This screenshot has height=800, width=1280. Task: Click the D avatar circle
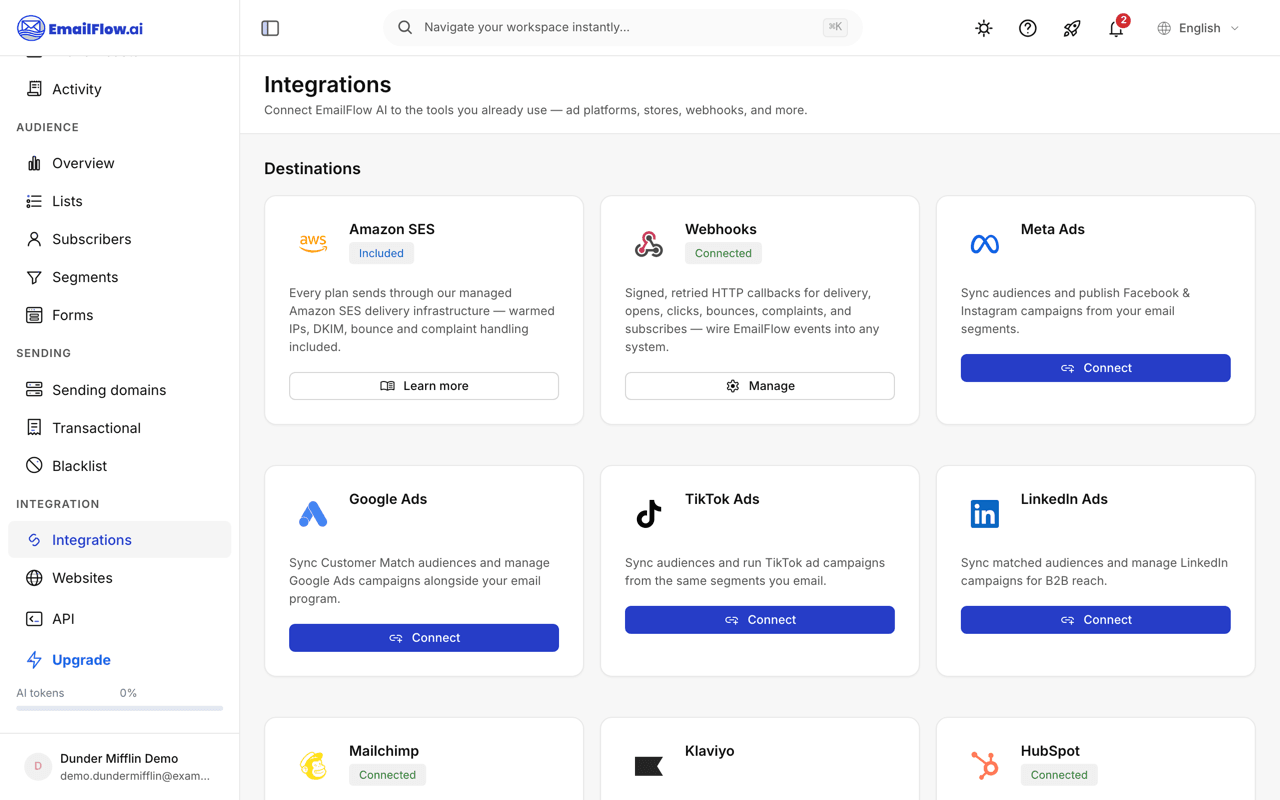(38, 767)
